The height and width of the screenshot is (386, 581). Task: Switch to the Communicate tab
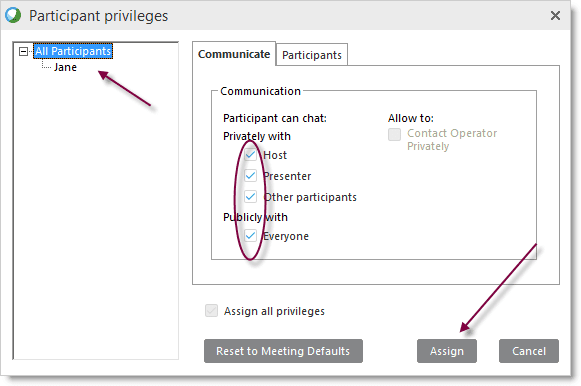[234, 54]
